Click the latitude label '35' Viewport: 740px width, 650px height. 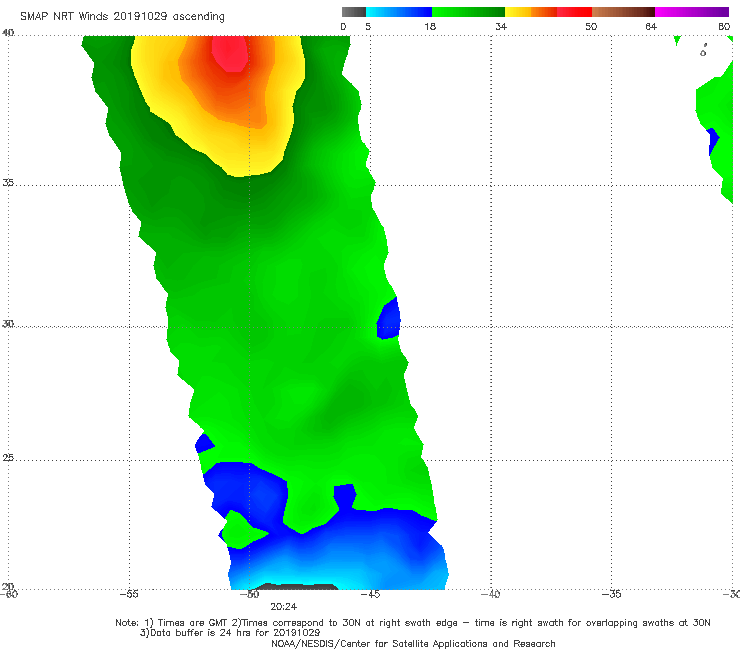[8, 182]
